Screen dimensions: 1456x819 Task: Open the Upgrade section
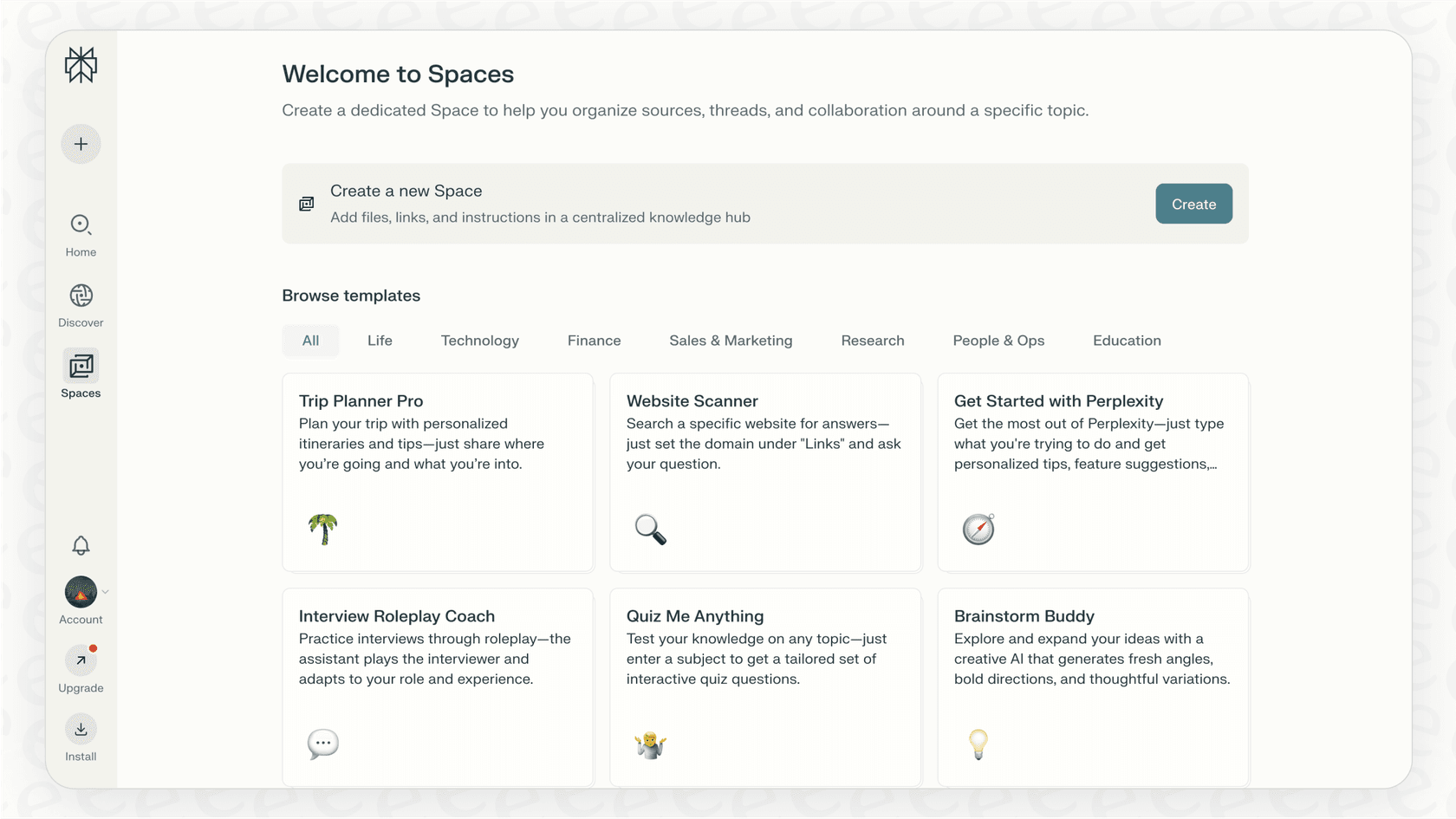pos(81,660)
